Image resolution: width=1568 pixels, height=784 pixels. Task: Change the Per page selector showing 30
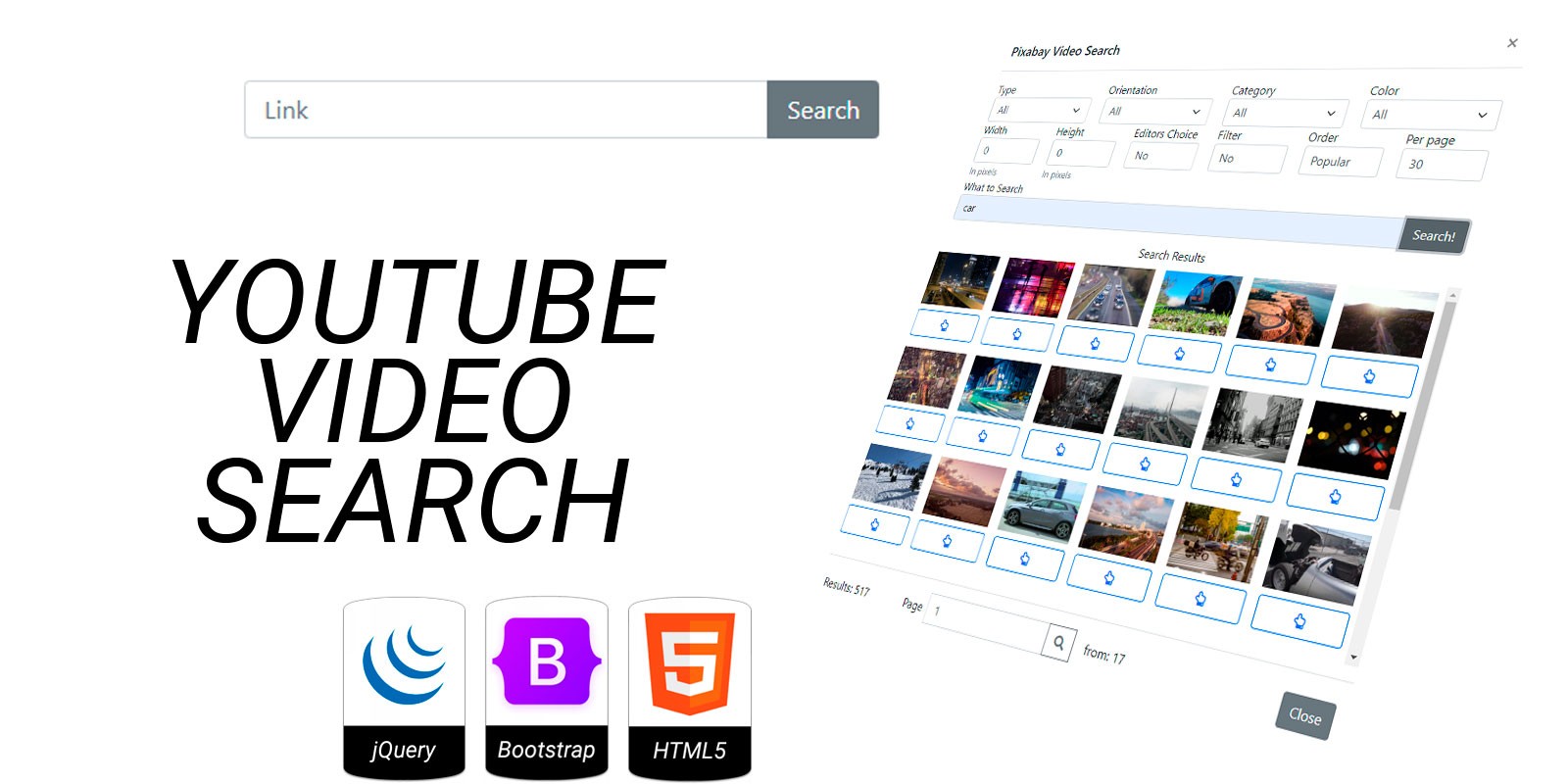1443,164
